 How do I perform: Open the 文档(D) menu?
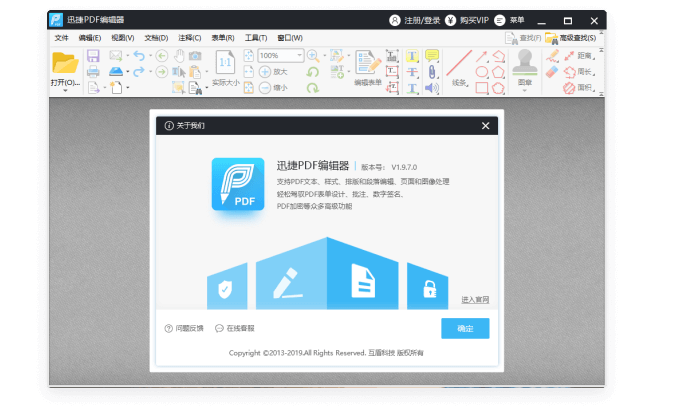click(156, 38)
